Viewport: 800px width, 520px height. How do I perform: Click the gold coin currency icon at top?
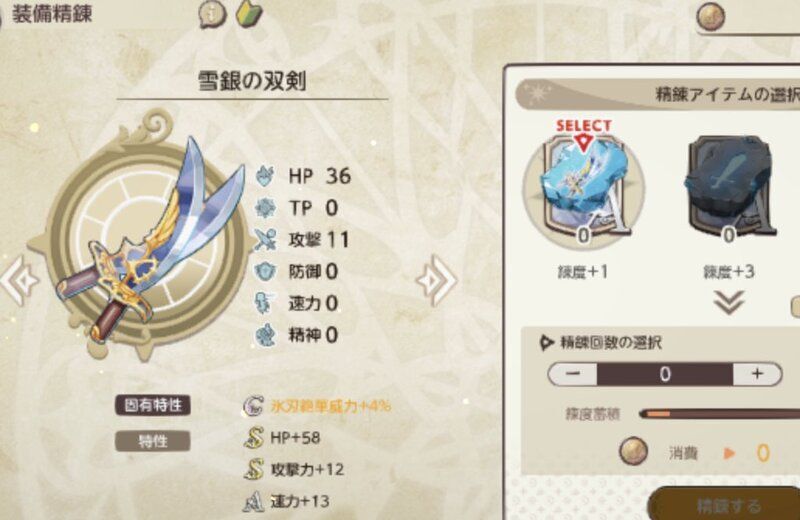(x=711, y=17)
